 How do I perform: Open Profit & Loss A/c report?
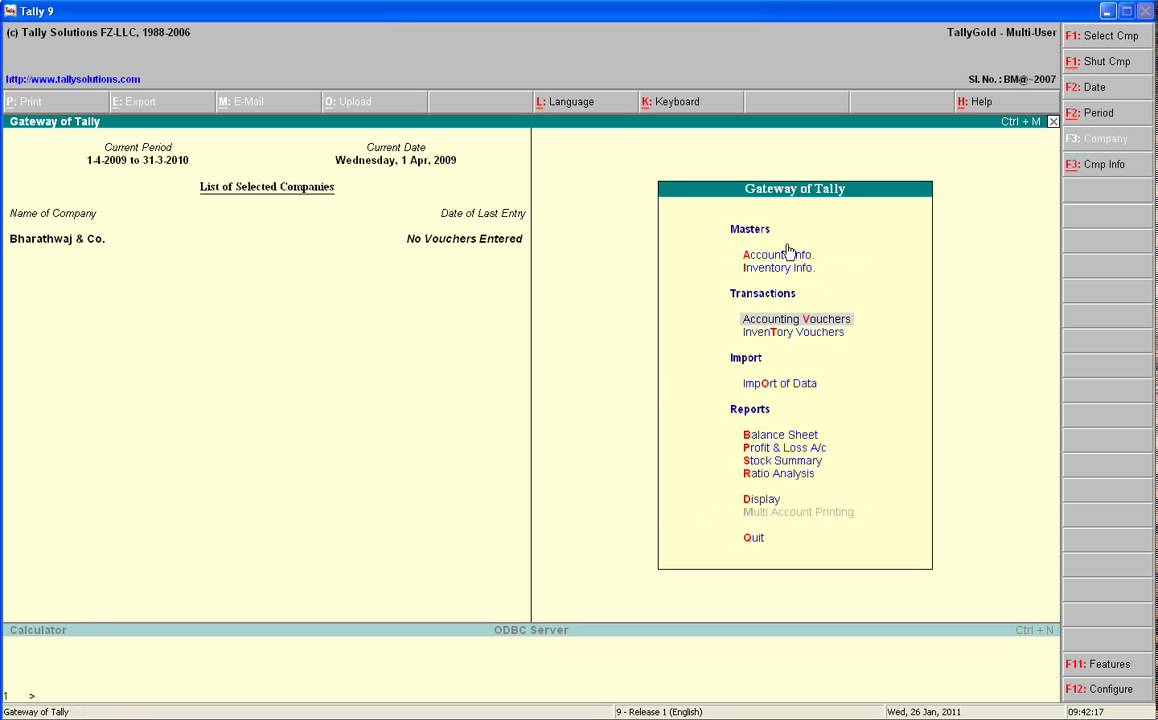tap(784, 448)
